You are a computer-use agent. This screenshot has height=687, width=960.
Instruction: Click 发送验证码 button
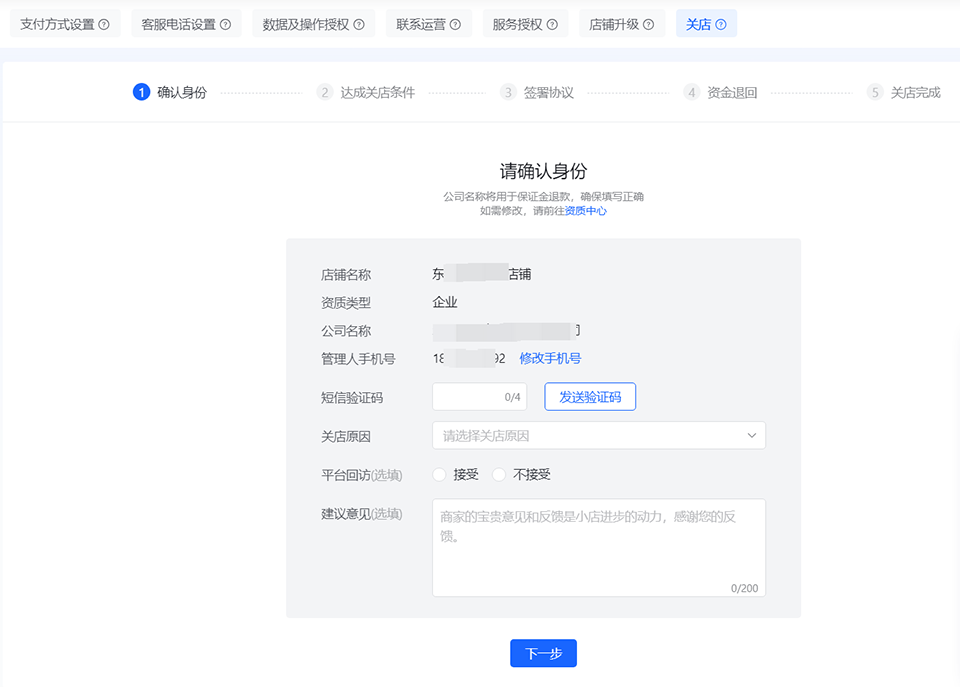(590, 397)
